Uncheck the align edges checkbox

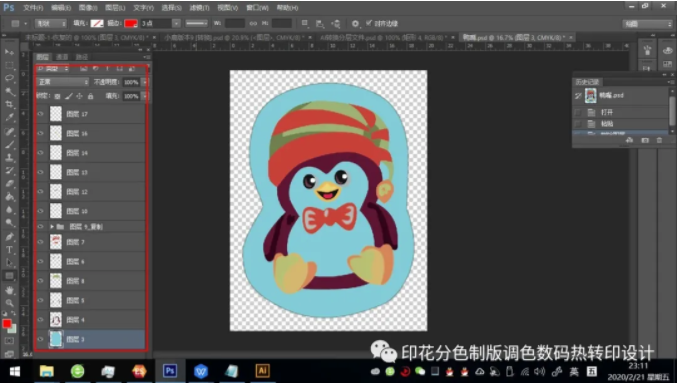(x=369, y=23)
